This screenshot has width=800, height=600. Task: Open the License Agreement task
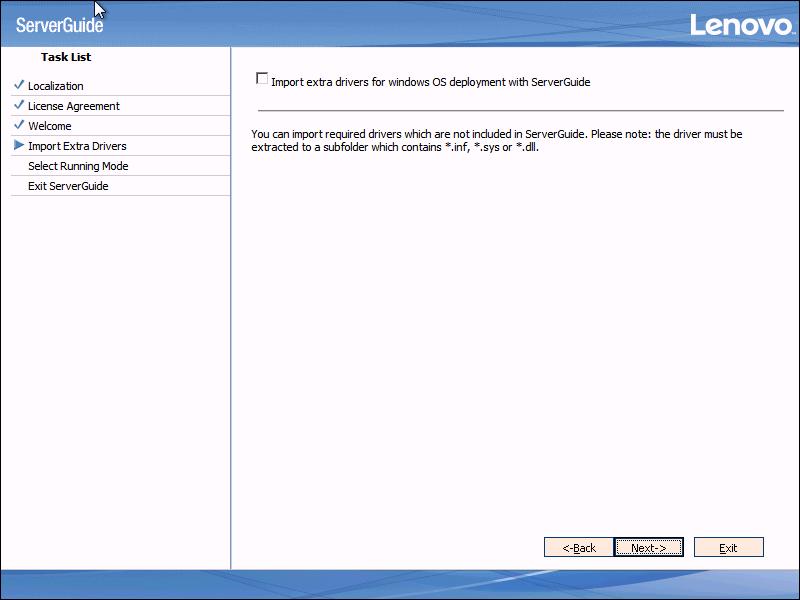74,106
